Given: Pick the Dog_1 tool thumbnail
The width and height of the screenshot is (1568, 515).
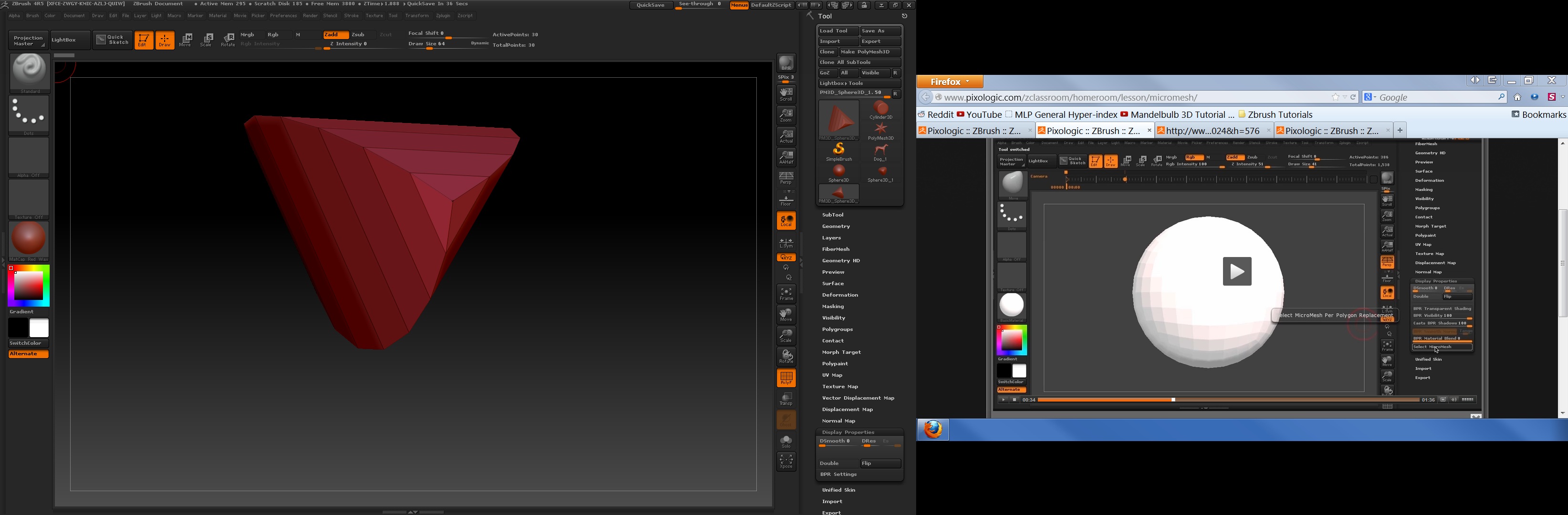Looking at the screenshot, I should pos(880,152).
